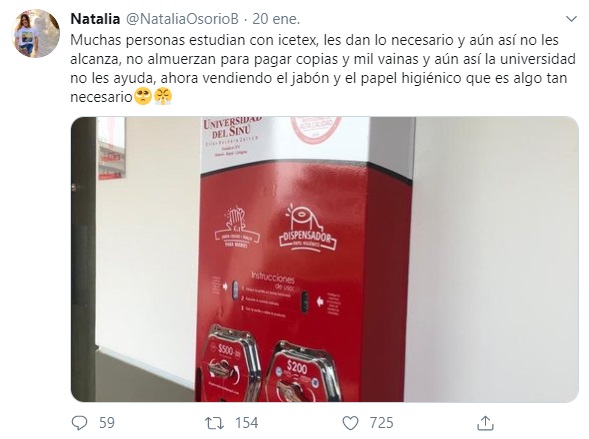This screenshot has width=589, height=439.
Task: Click the tweet text about icetex
Action: 323,68
